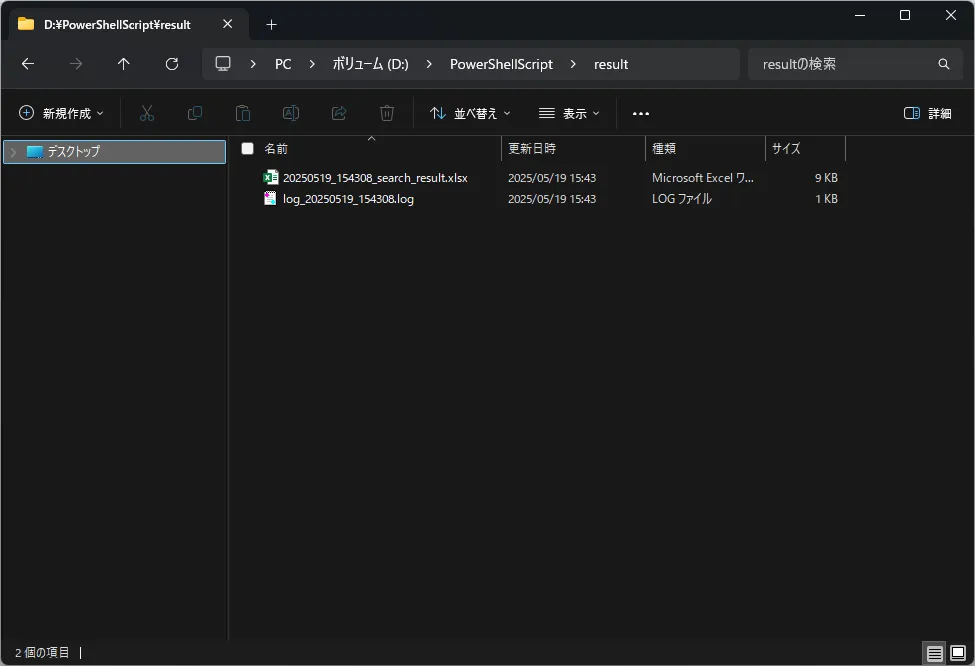Click the 1 KB size cell
The height and width of the screenshot is (666, 975).
click(826, 199)
